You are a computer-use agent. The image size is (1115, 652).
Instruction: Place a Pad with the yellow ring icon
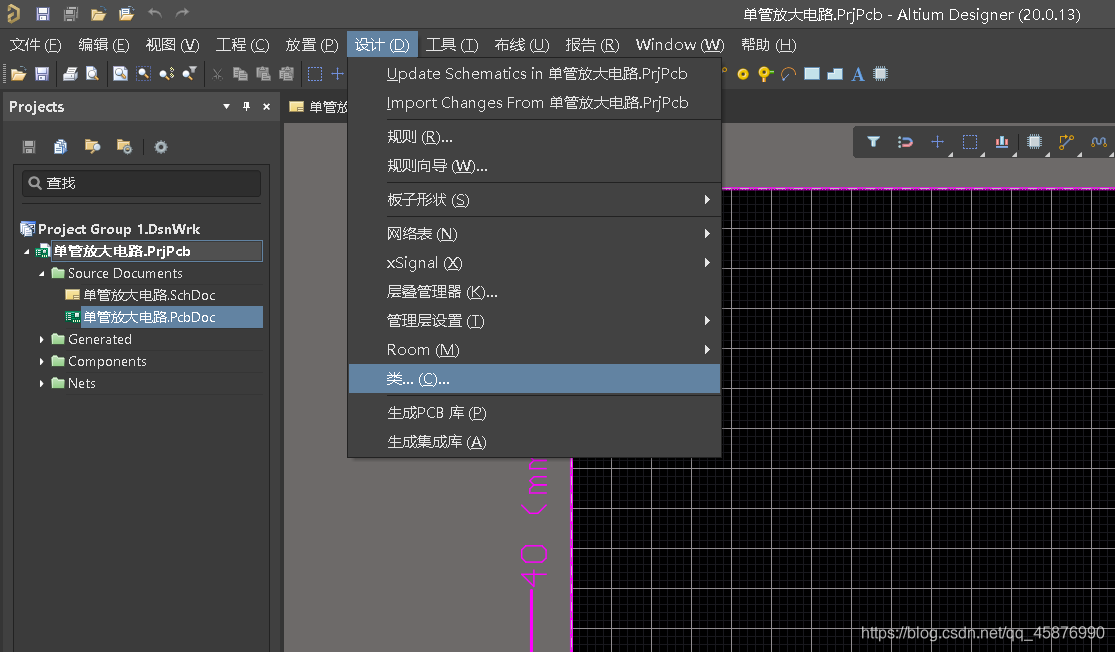point(743,74)
